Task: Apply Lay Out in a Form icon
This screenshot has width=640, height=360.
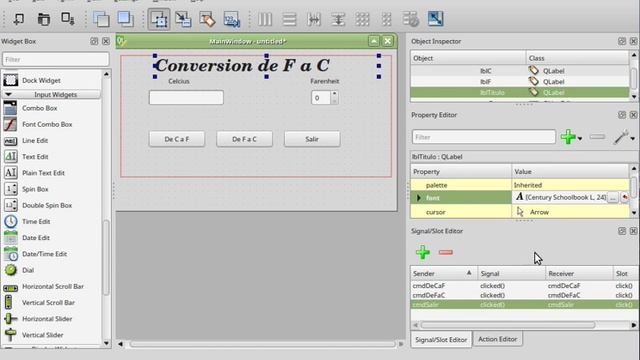Action: [386, 19]
